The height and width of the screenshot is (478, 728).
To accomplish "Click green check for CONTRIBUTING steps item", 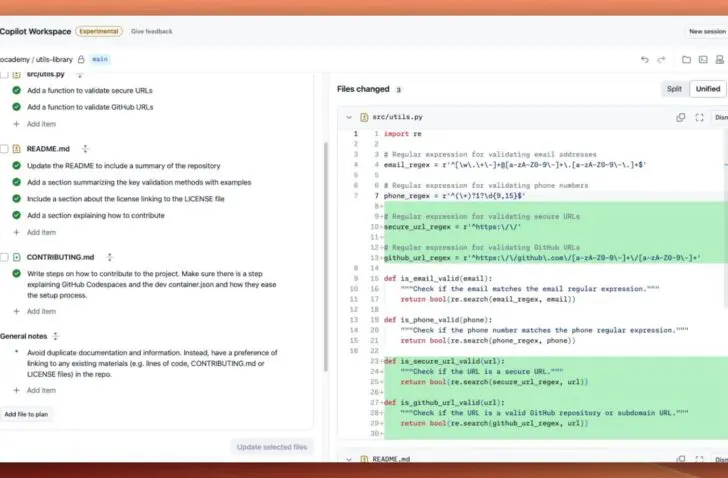I will pos(17,274).
